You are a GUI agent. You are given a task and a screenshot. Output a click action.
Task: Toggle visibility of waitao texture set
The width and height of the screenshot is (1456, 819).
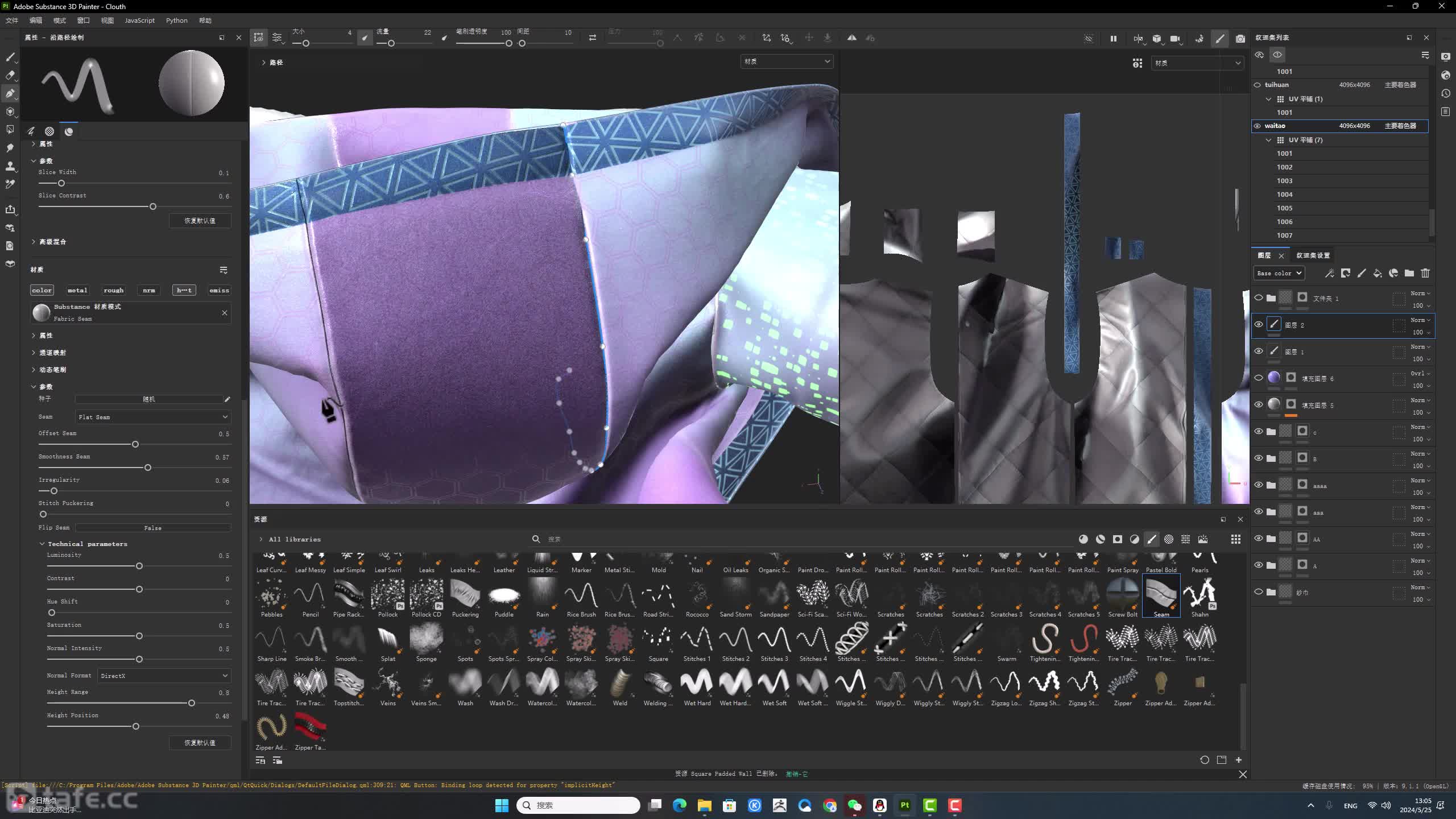[1258, 126]
